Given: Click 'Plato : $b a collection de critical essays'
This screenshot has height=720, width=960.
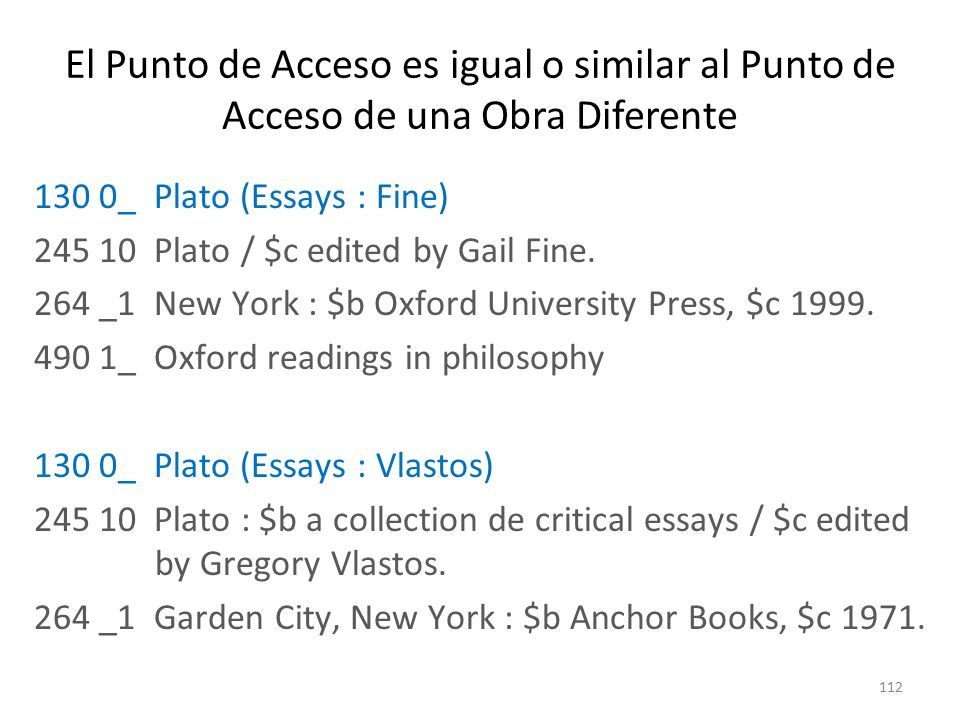Looking at the screenshot, I should [446, 520].
